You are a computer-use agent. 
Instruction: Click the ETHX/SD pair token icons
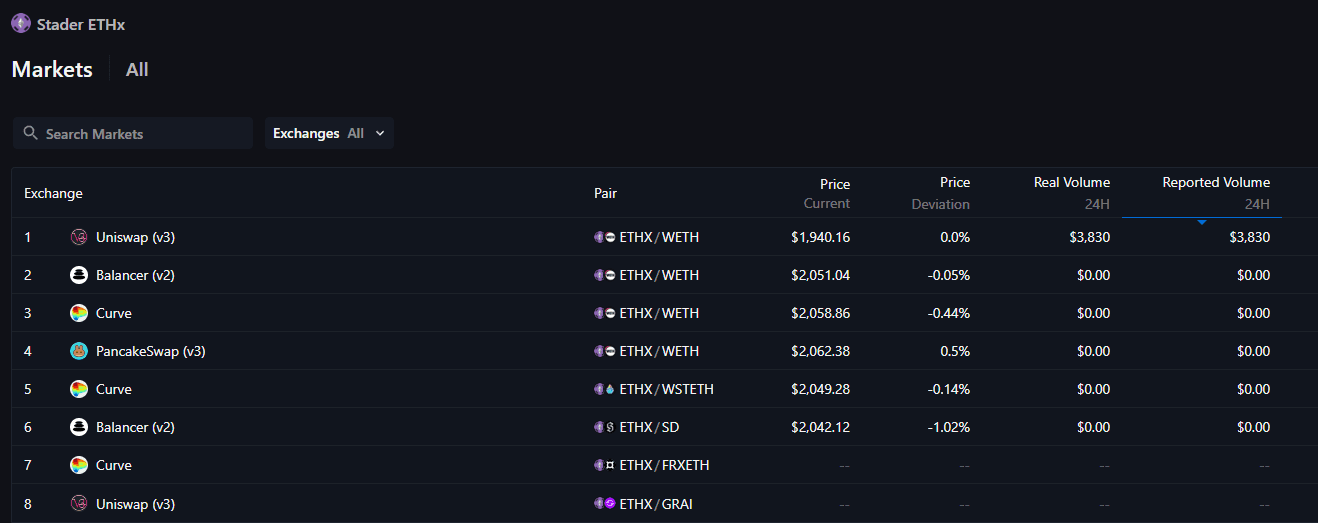[604, 427]
